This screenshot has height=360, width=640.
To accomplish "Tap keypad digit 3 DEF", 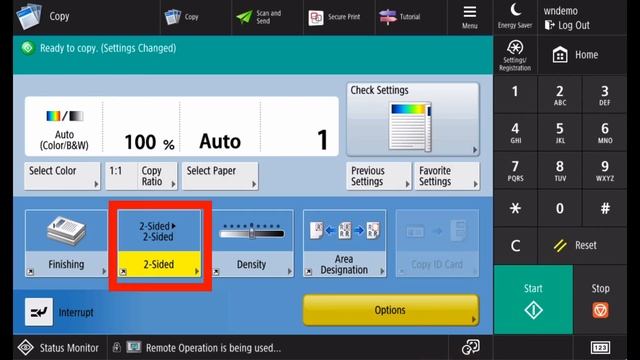I will (604, 94).
